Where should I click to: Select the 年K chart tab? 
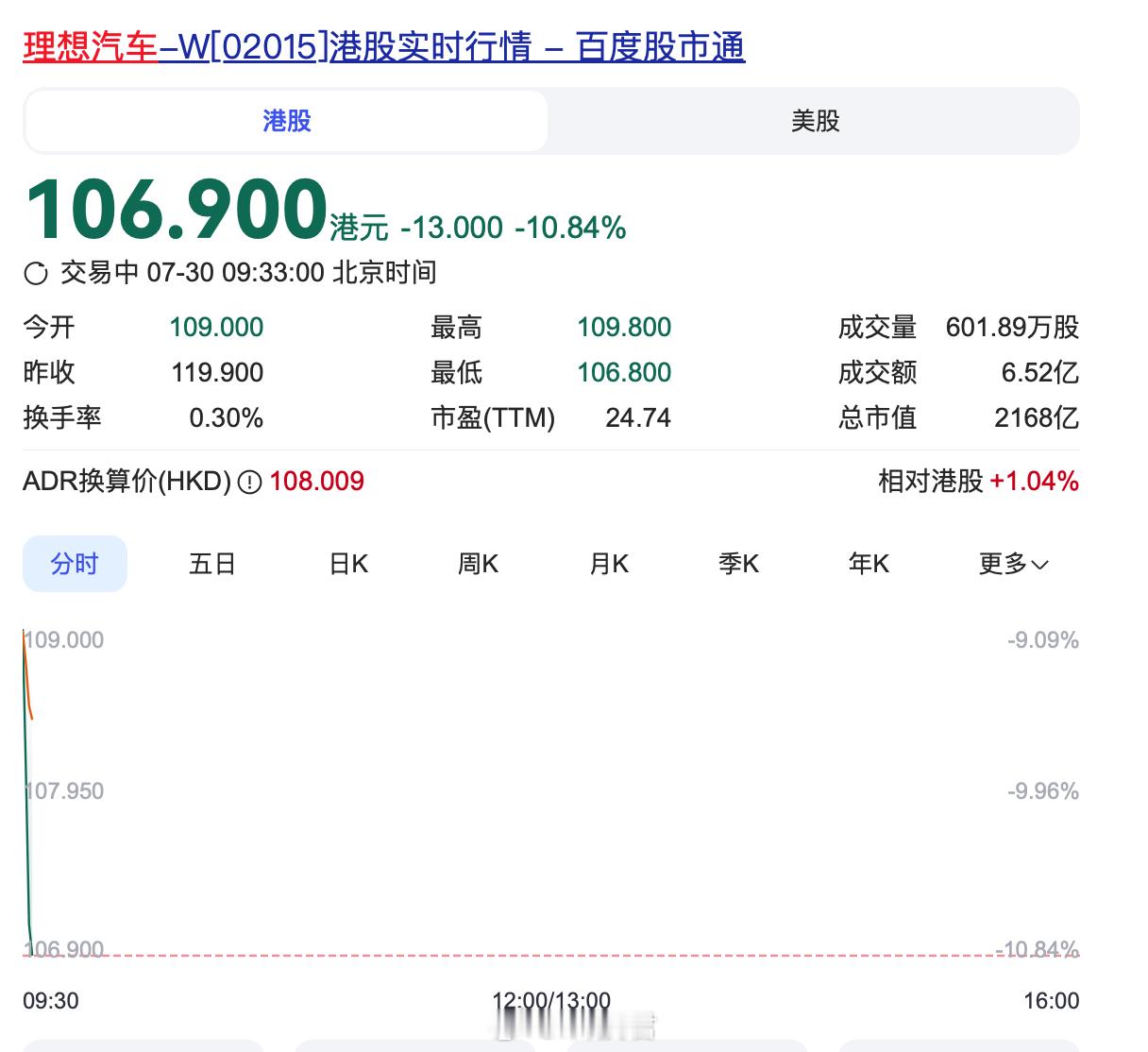(x=869, y=564)
